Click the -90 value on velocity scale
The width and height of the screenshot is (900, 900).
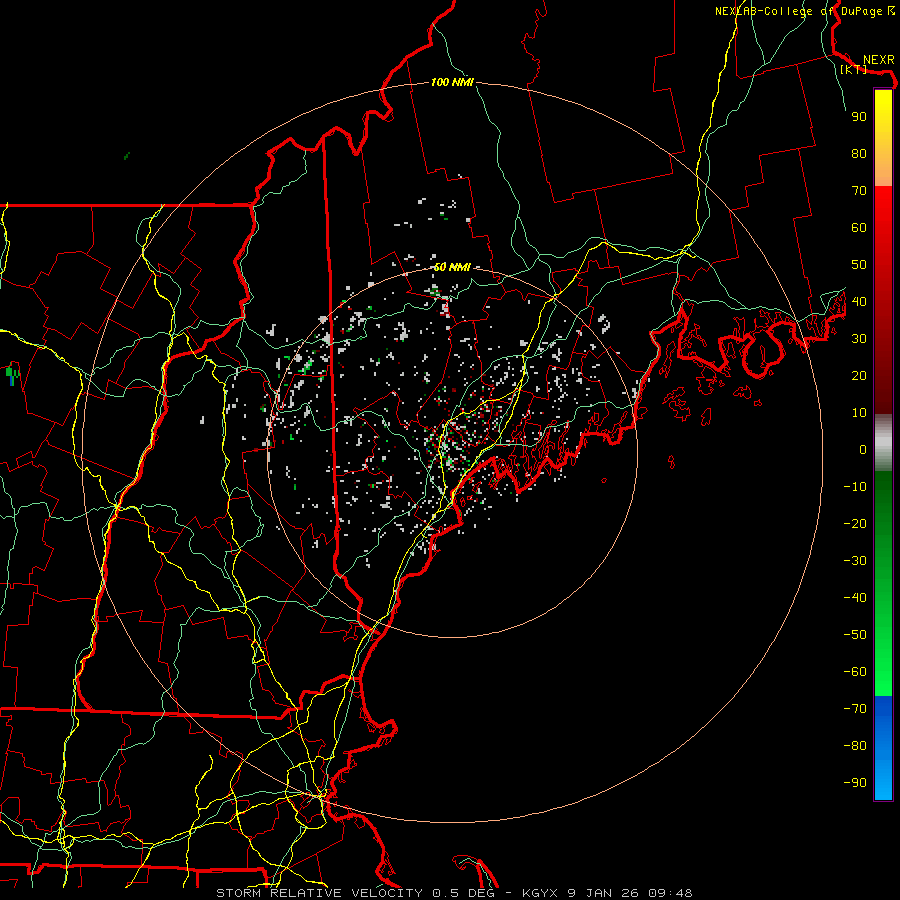click(x=855, y=783)
